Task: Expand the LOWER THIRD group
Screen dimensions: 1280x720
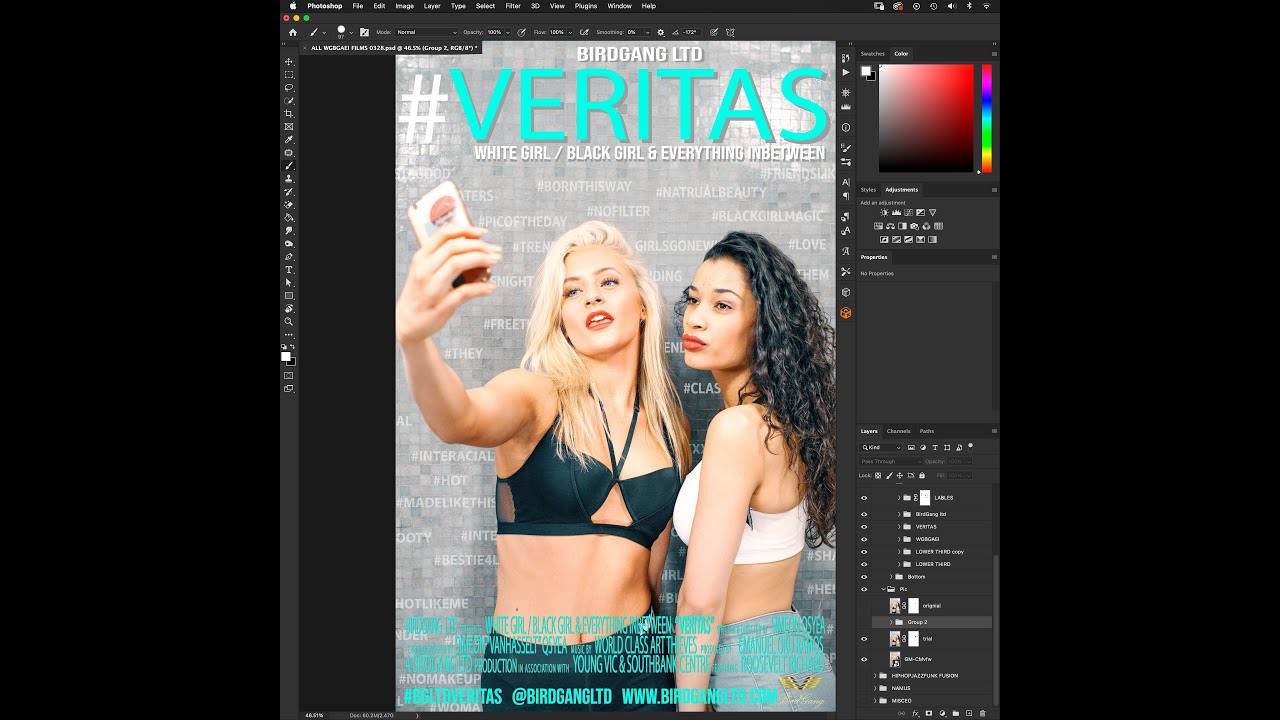Action: pos(898,564)
